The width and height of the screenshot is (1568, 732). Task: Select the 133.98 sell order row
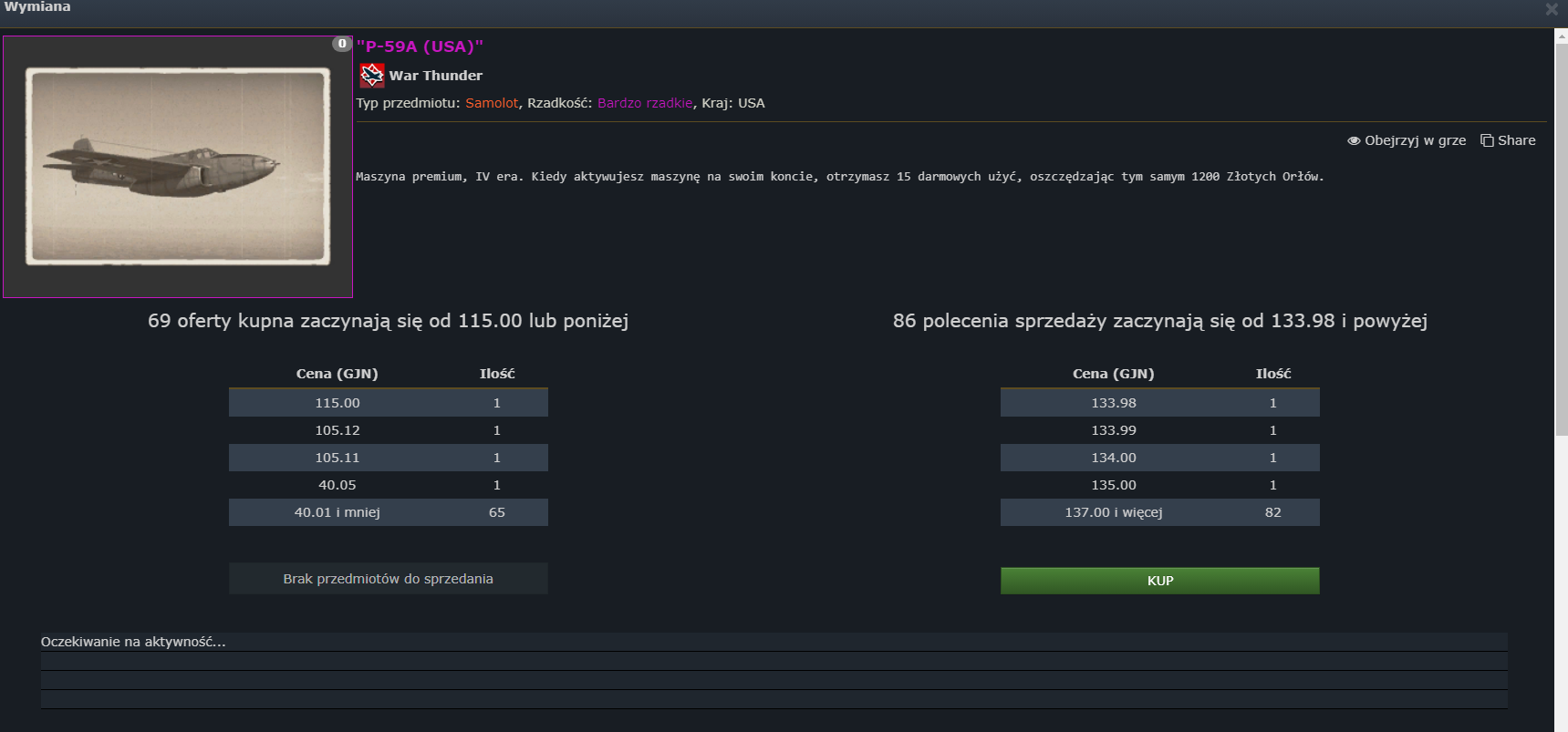tap(1159, 403)
